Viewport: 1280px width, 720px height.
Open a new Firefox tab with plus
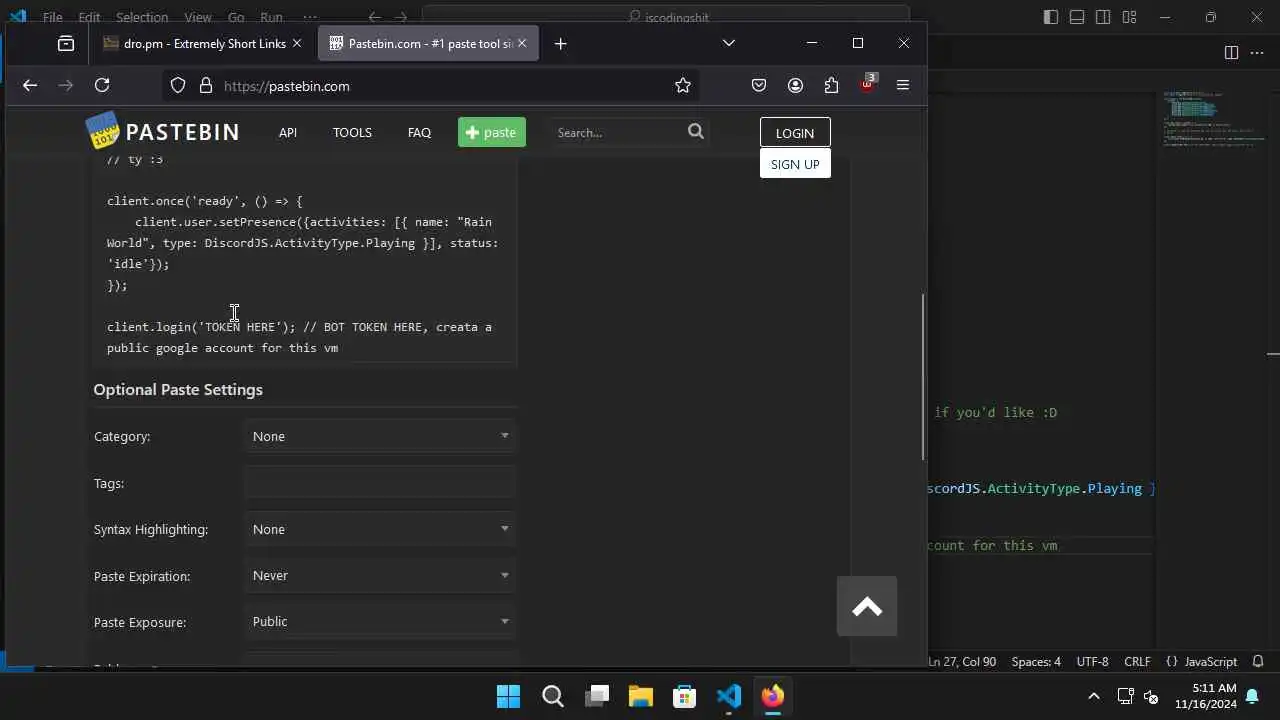pyautogui.click(x=560, y=44)
